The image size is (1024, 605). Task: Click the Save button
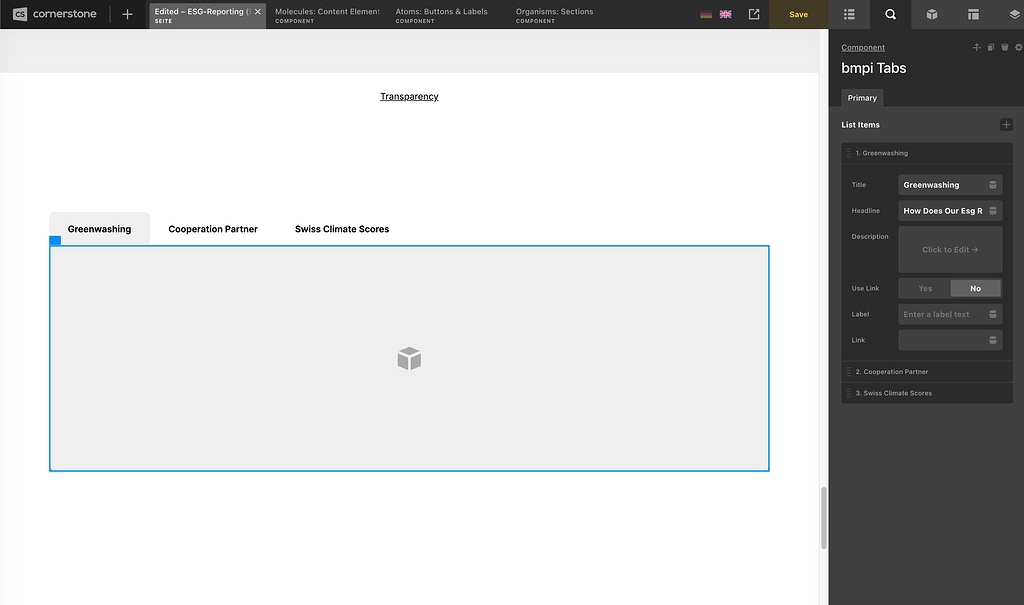point(797,14)
